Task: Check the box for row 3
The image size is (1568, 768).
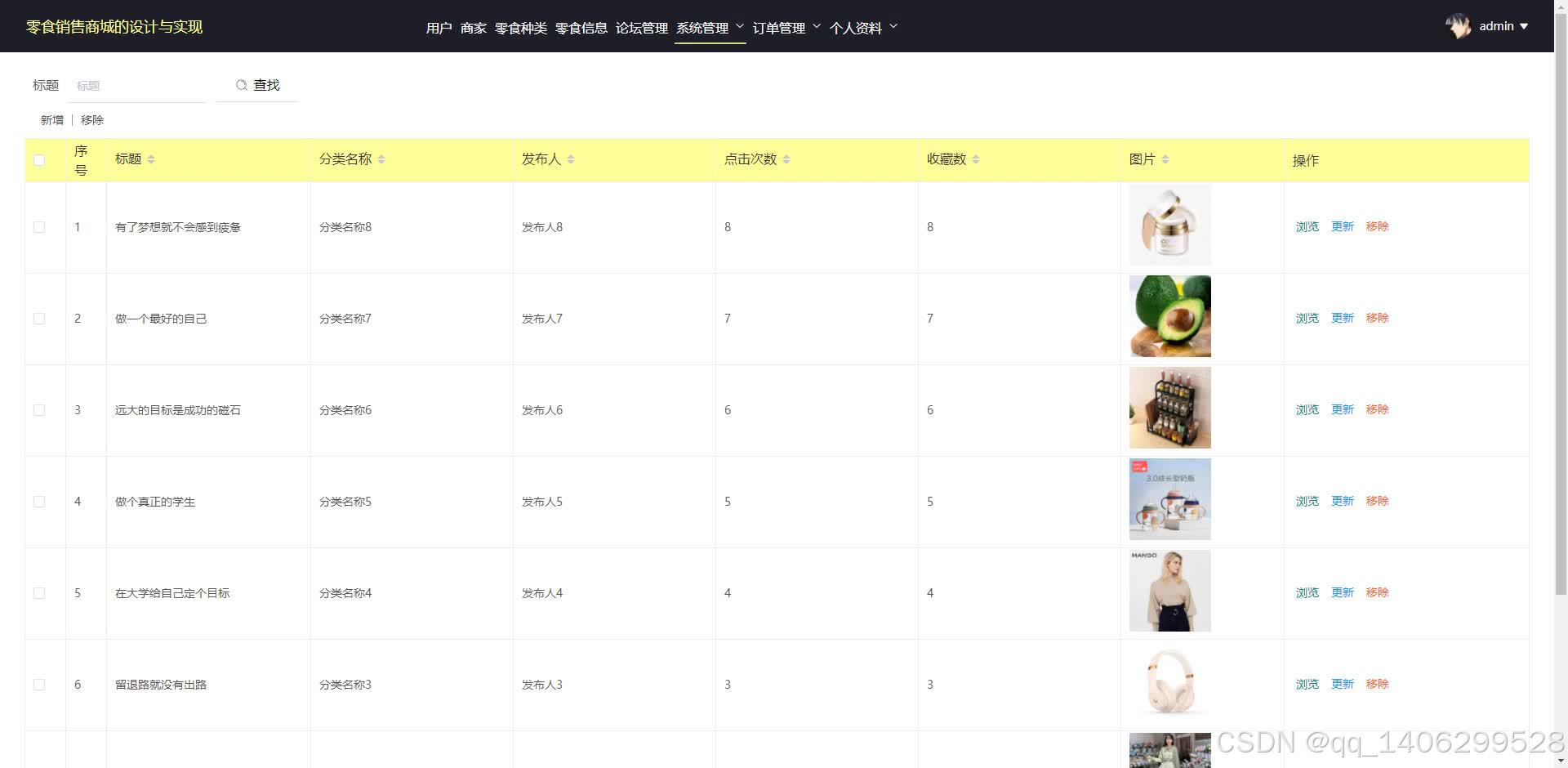Action: coord(39,410)
